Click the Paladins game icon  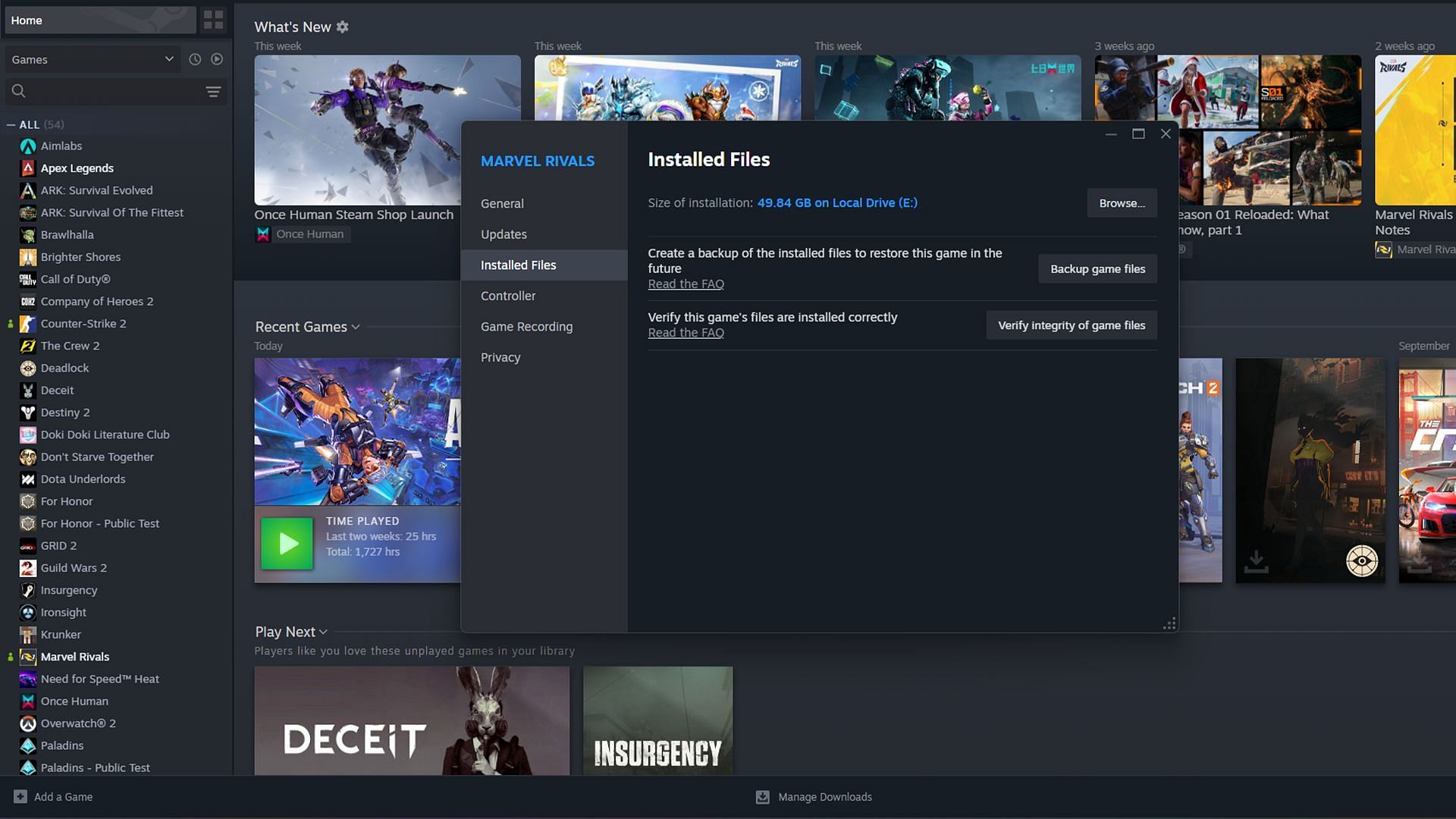28,745
